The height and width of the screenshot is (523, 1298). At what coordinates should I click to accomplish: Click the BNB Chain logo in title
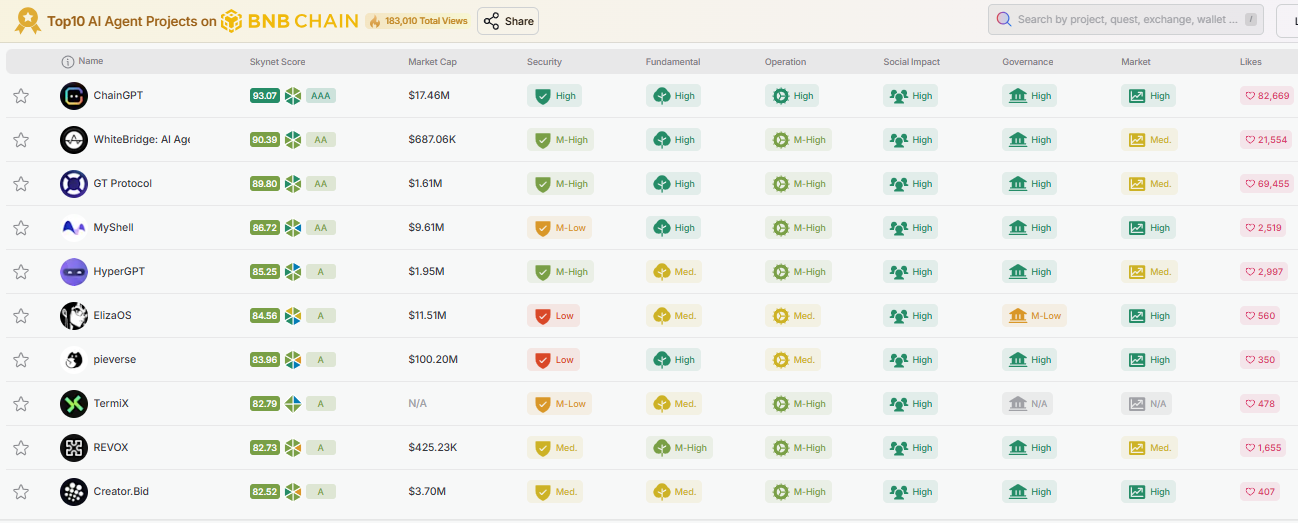click(290, 20)
